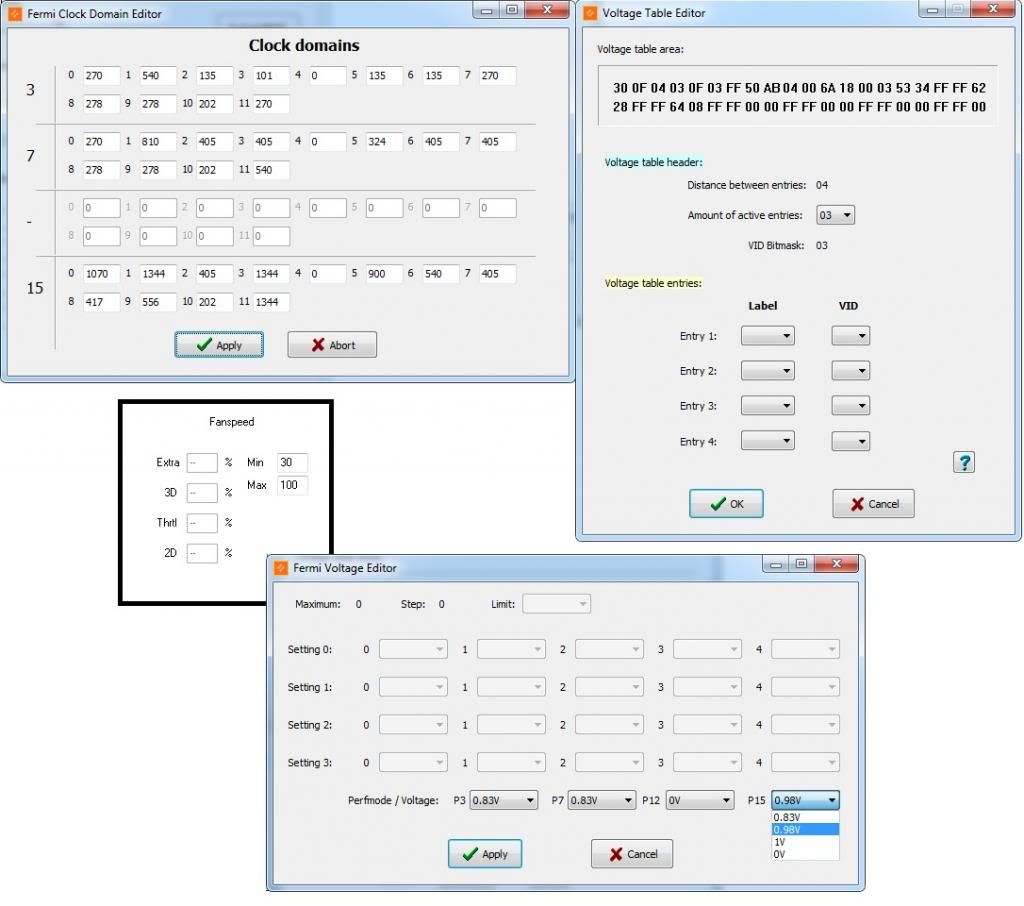Click perfmode 7 domain 1 field 810
This screenshot has width=1024, height=906.
click(x=158, y=142)
